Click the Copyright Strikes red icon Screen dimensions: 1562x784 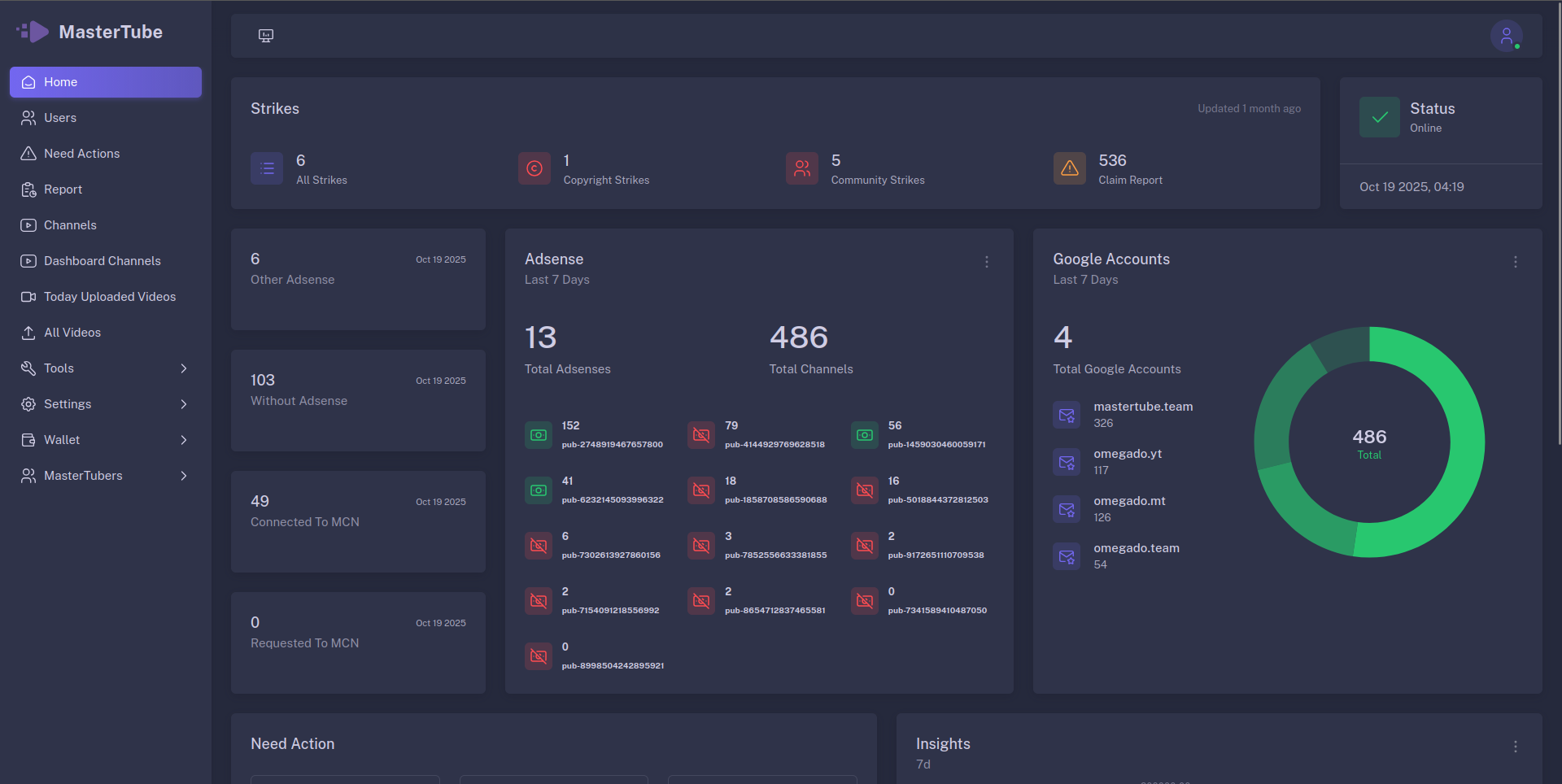click(534, 168)
